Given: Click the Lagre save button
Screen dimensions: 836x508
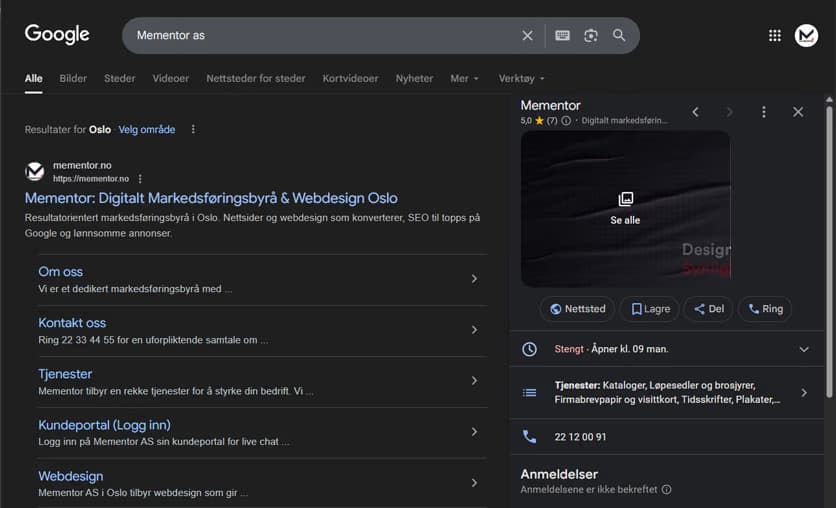Looking at the screenshot, I should coord(649,309).
